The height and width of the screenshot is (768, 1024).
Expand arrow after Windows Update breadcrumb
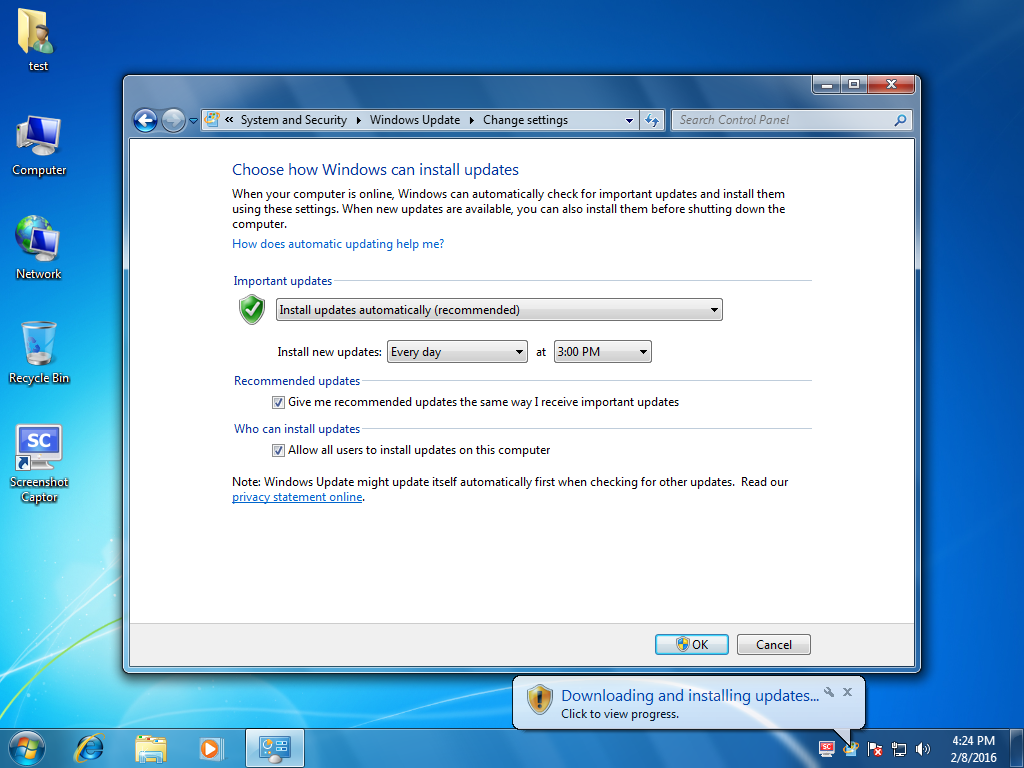(x=472, y=120)
